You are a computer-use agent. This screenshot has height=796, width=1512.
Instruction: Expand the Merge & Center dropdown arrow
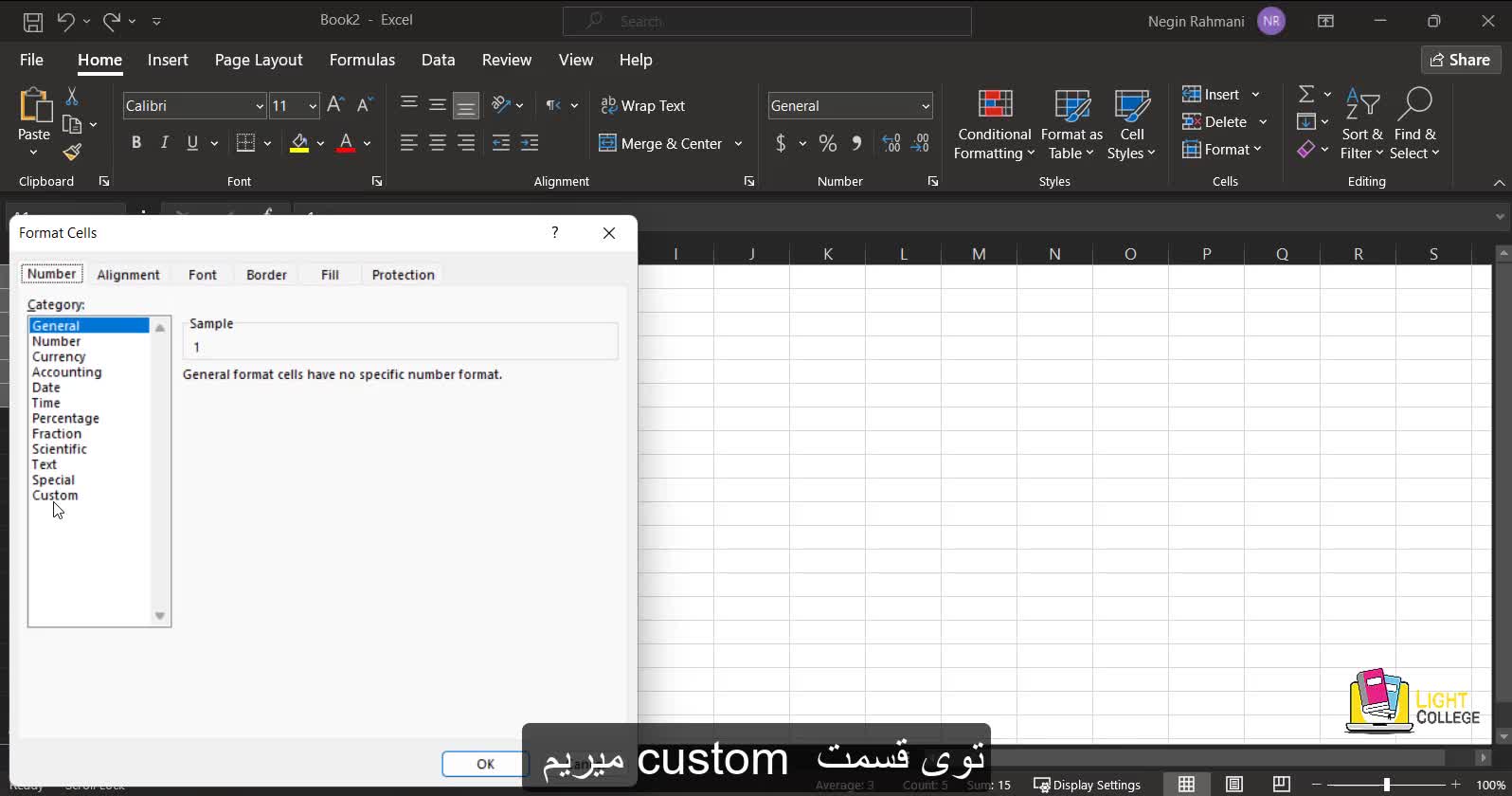click(x=738, y=144)
